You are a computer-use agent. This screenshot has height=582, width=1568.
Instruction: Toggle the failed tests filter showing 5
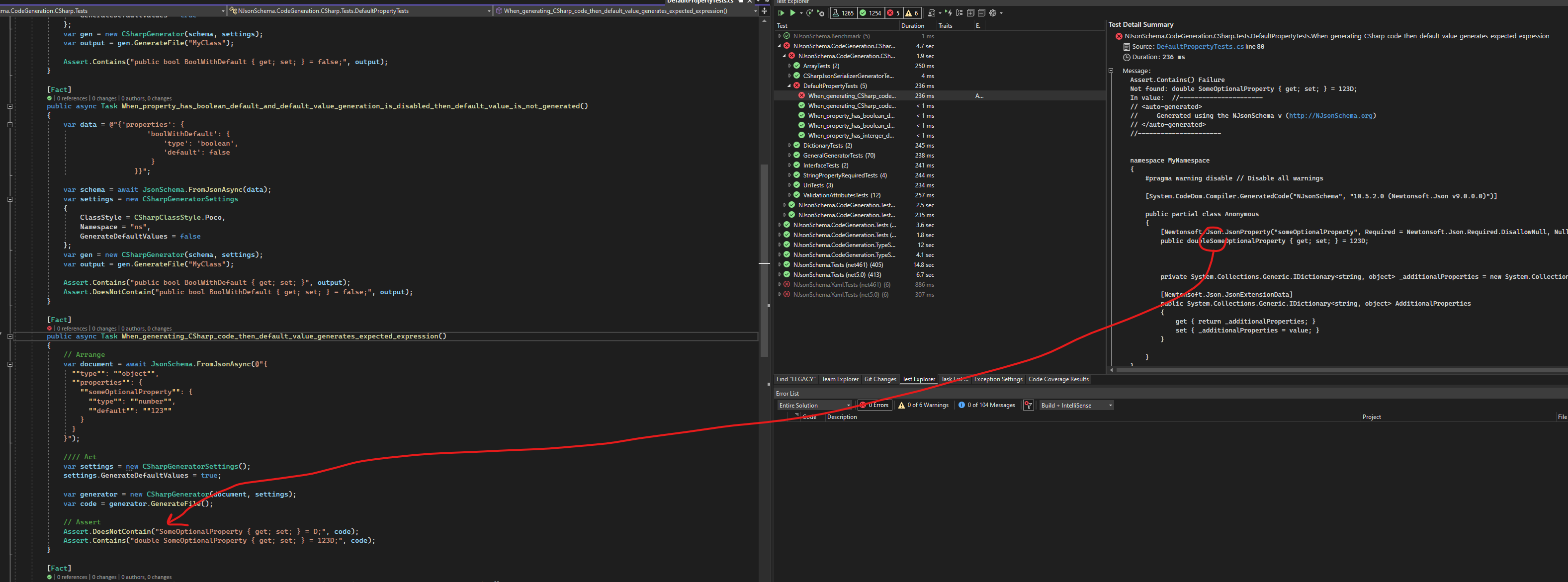[893, 13]
